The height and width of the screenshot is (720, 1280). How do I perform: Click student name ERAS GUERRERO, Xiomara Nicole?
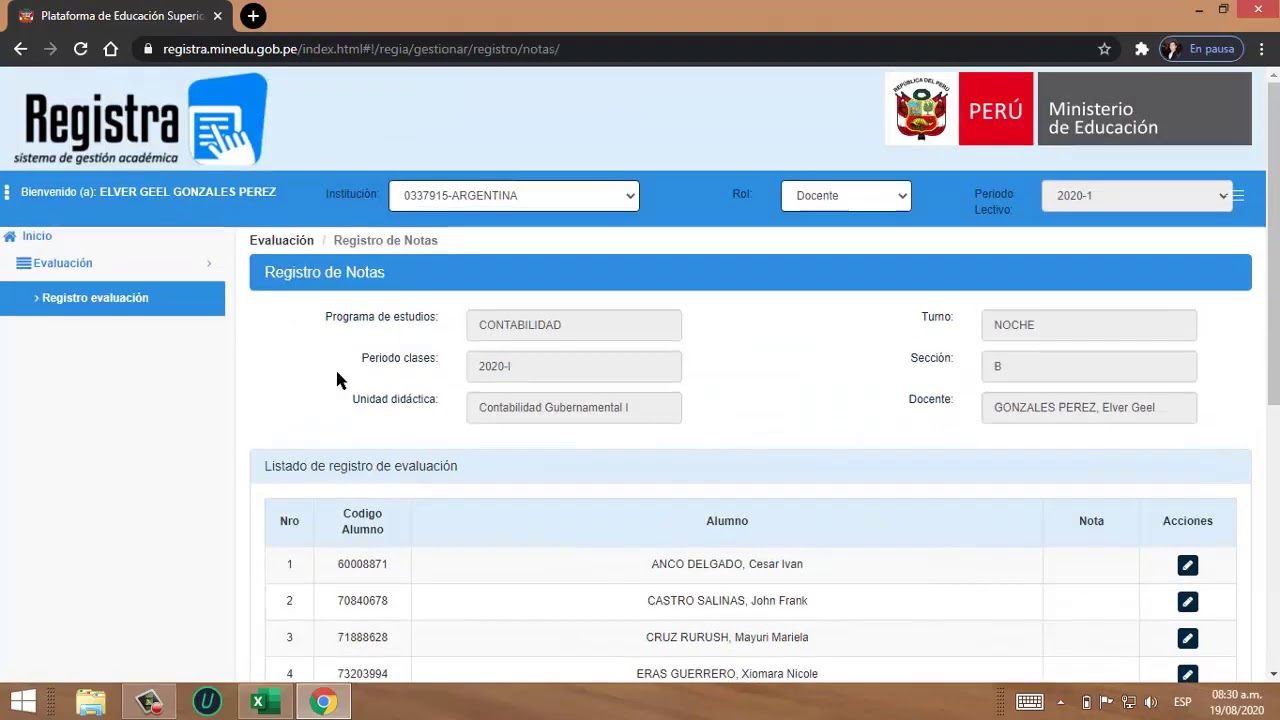pyautogui.click(x=727, y=674)
